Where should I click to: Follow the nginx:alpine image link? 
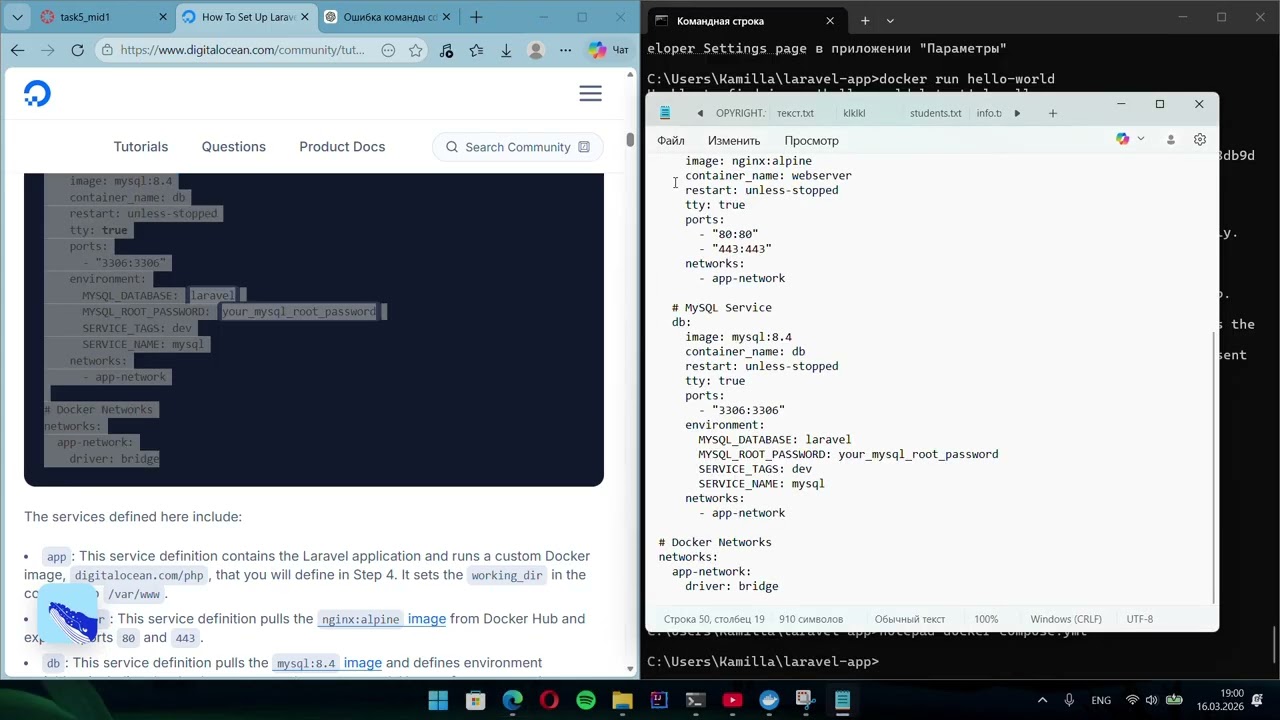tap(382, 619)
